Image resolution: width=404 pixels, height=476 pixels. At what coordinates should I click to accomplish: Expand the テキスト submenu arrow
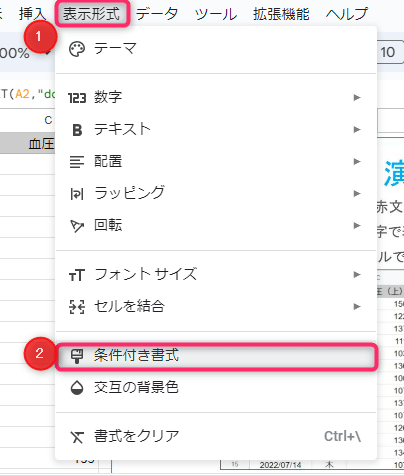(357, 129)
